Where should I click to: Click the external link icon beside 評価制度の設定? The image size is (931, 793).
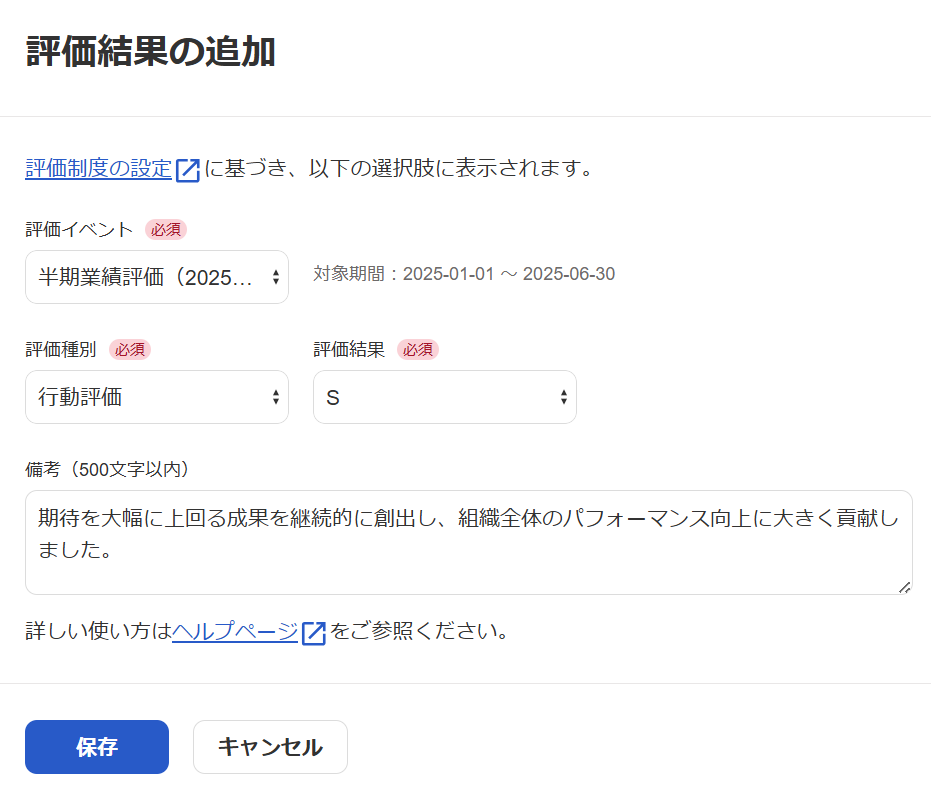coord(188,170)
